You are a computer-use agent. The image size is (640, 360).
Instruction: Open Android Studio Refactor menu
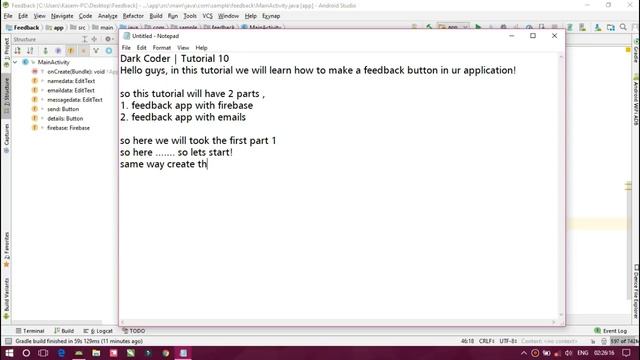[x=133, y=16]
